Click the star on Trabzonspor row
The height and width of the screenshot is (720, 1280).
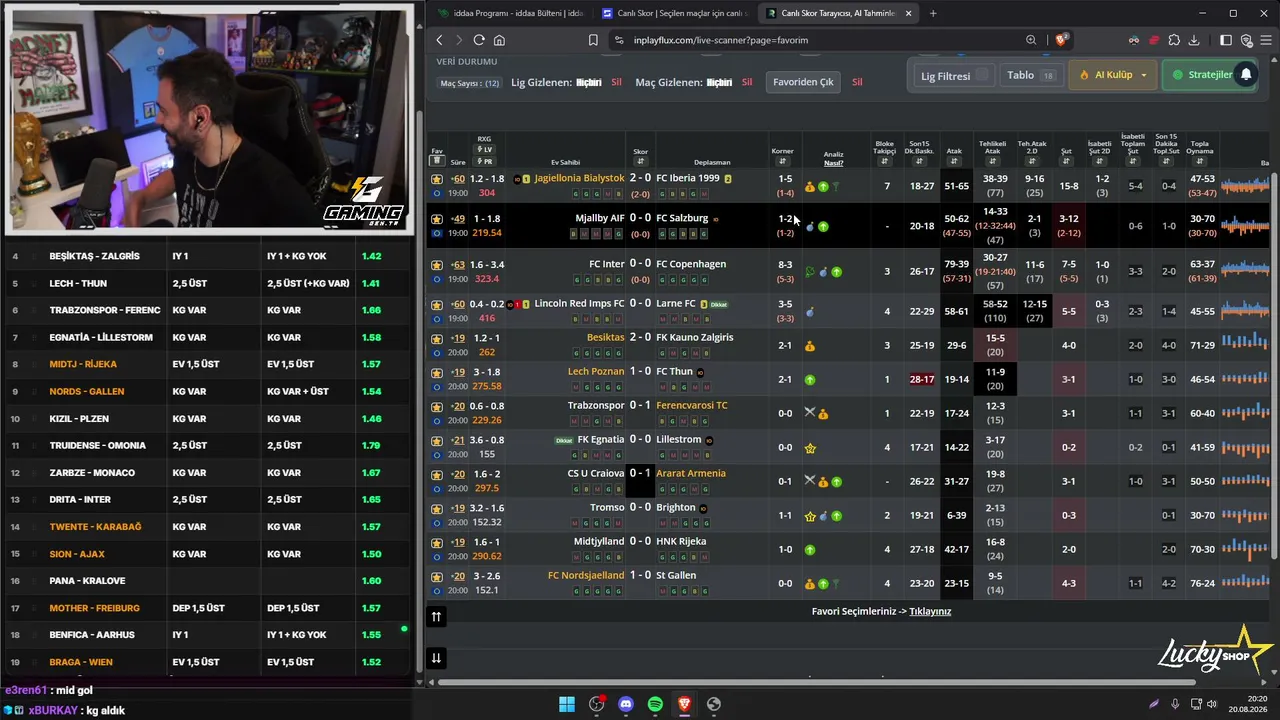(x=437, y=407)
